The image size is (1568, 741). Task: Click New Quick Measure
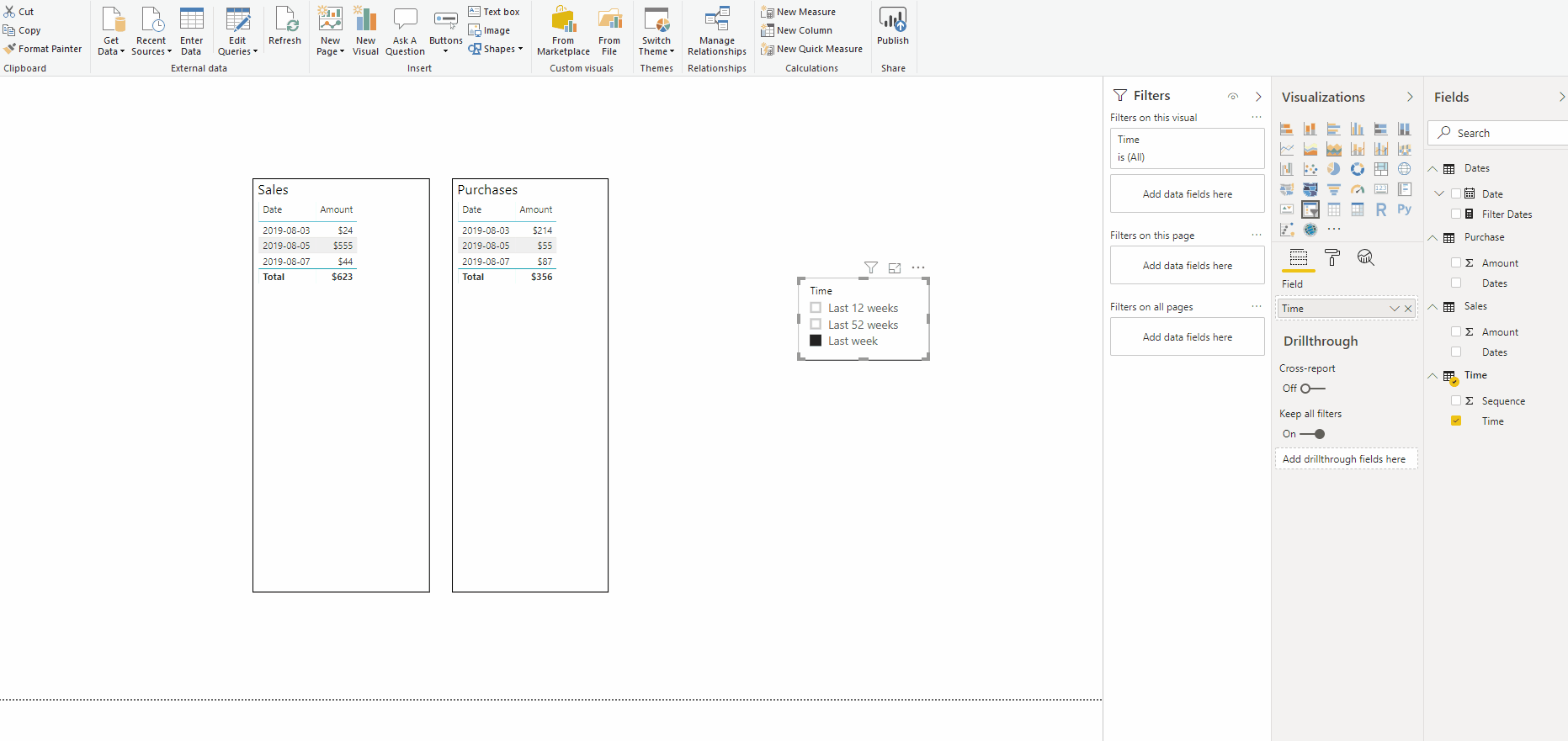pyautogui.click(x=811, y=49)
